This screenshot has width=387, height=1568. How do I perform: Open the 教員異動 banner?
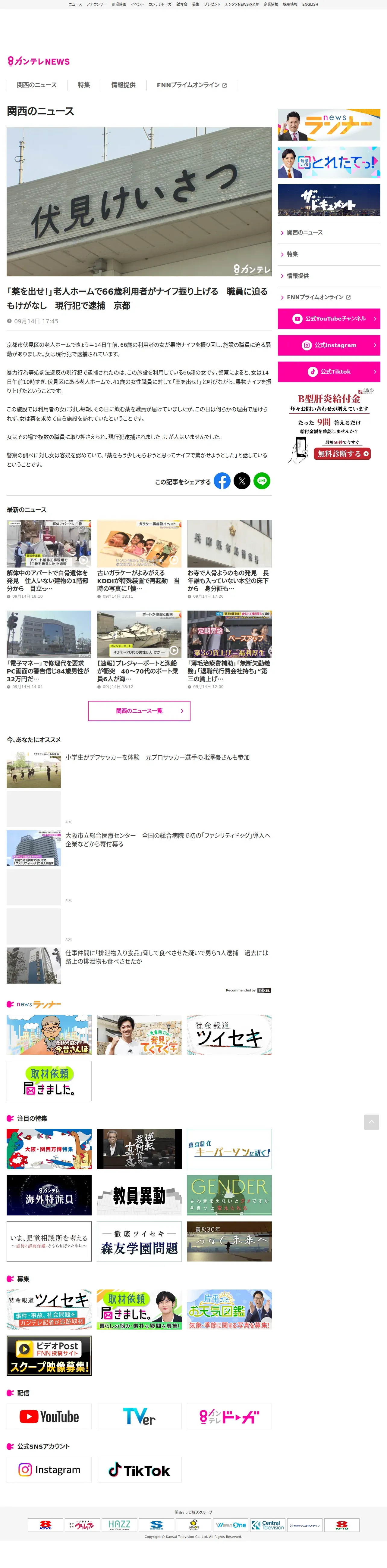pos(139,1196)
